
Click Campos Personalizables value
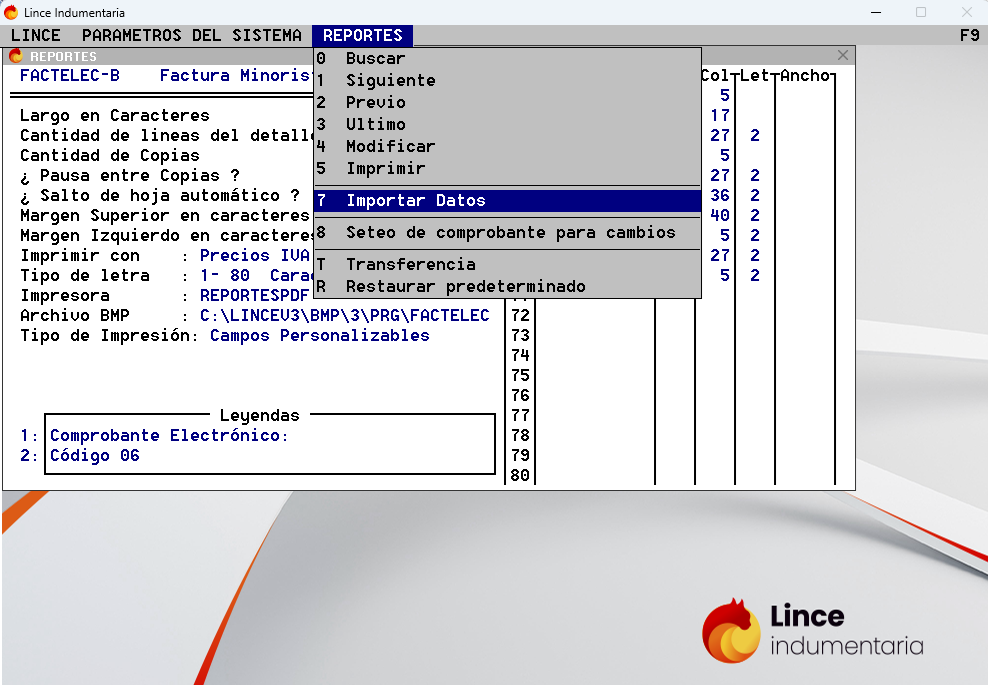click(319, 336)
